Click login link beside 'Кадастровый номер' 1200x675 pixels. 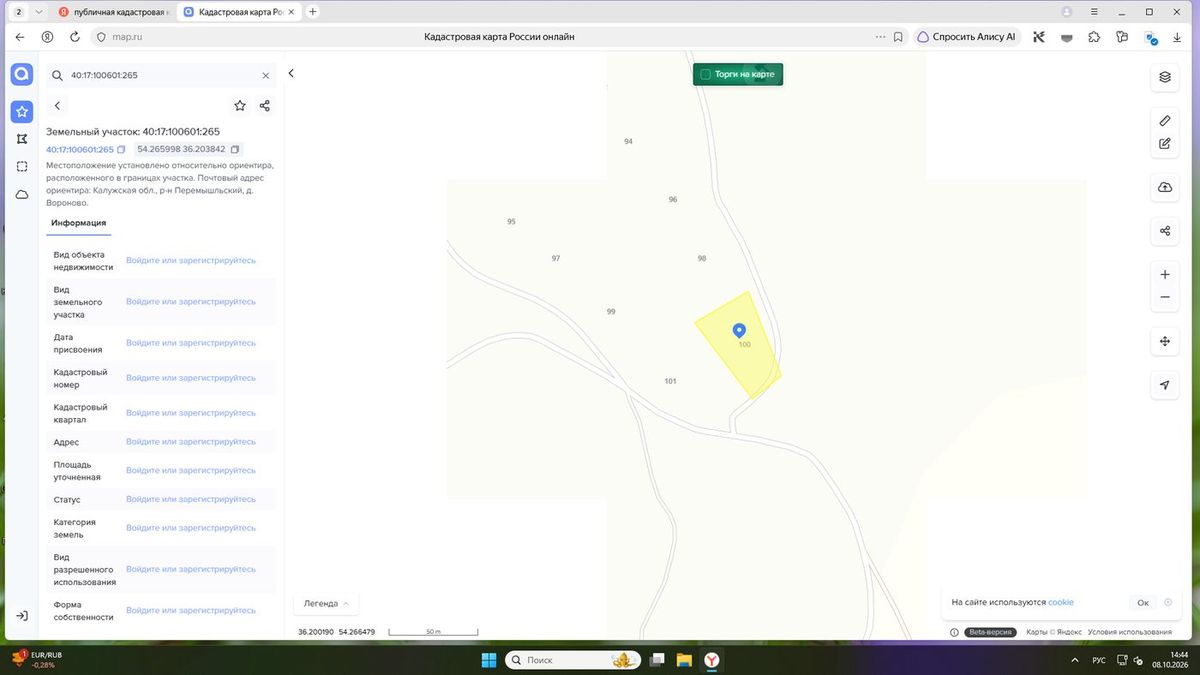(191, 378)
